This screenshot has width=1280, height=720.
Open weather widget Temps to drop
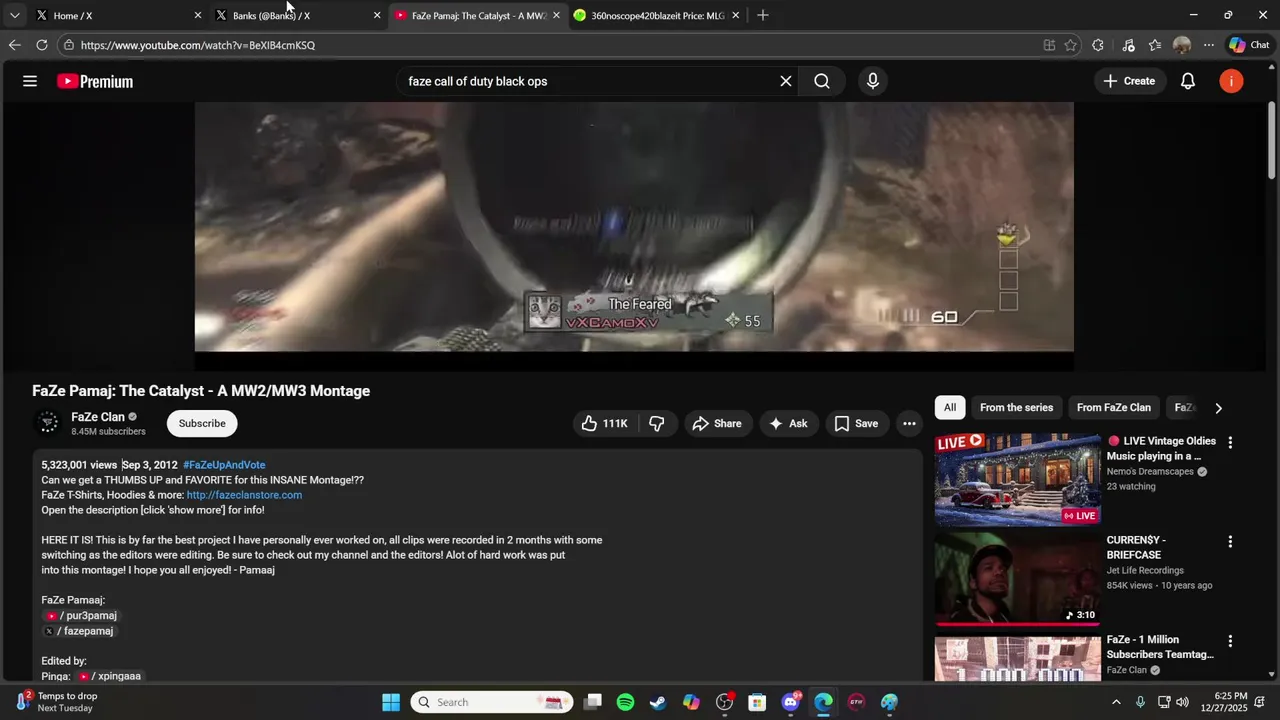57,702
